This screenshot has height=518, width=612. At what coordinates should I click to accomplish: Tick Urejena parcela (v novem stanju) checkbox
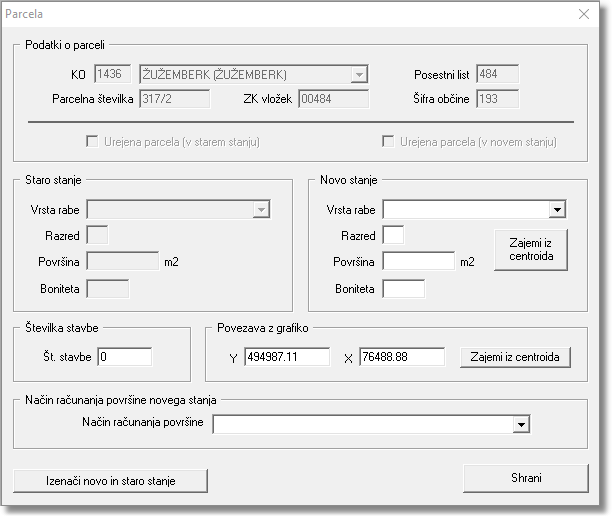coord(389,142)
